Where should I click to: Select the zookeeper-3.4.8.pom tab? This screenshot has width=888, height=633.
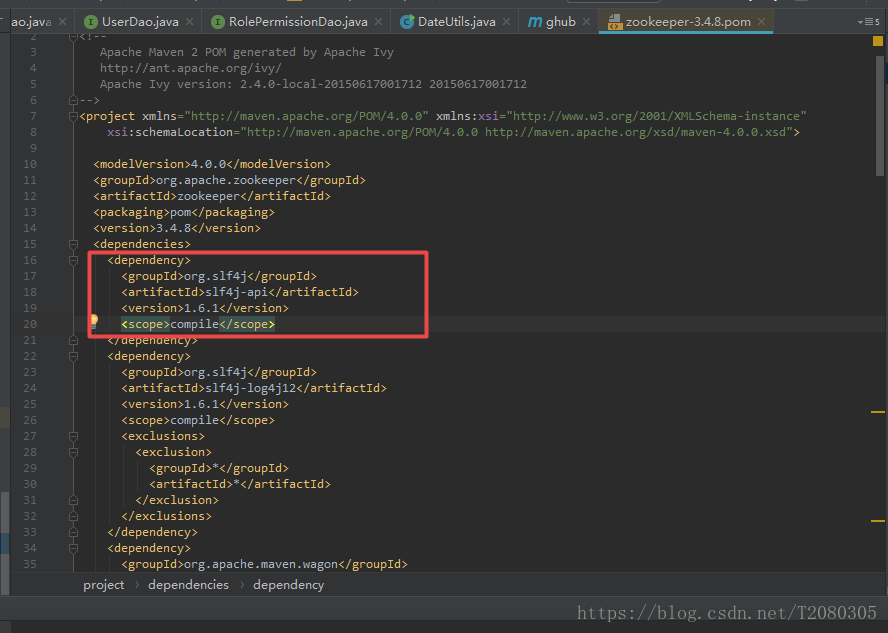point(687,22)
